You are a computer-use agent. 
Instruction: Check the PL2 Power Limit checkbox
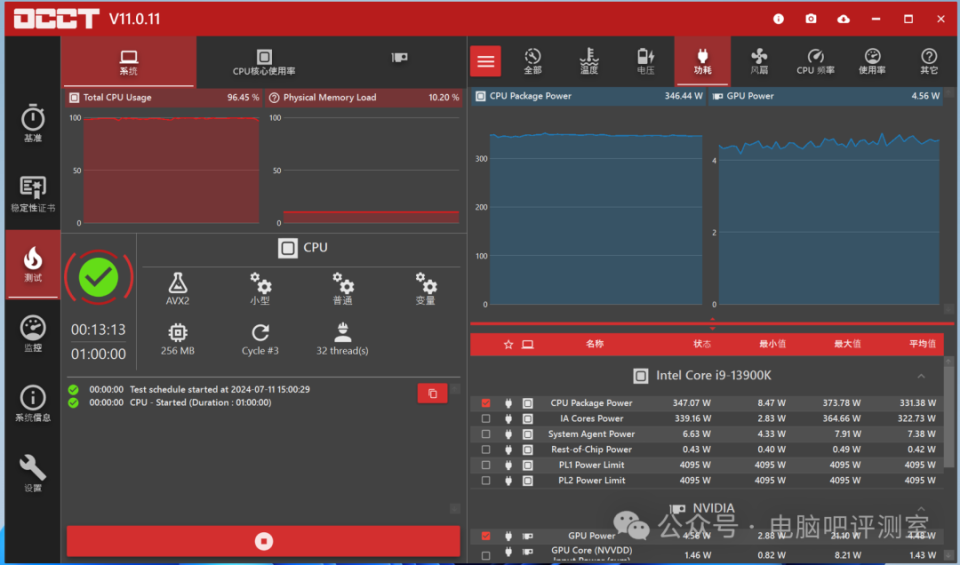pos(486,481)
